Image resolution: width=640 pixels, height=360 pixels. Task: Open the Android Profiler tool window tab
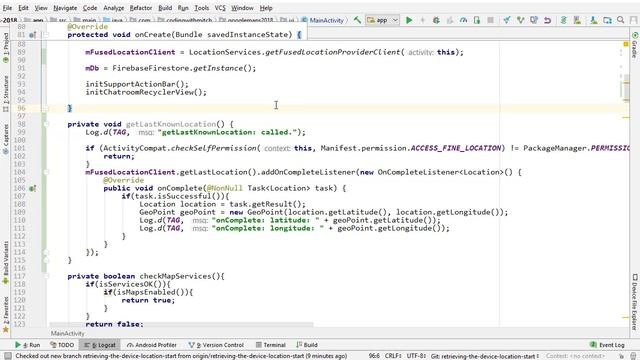click(x=152, y=345)
